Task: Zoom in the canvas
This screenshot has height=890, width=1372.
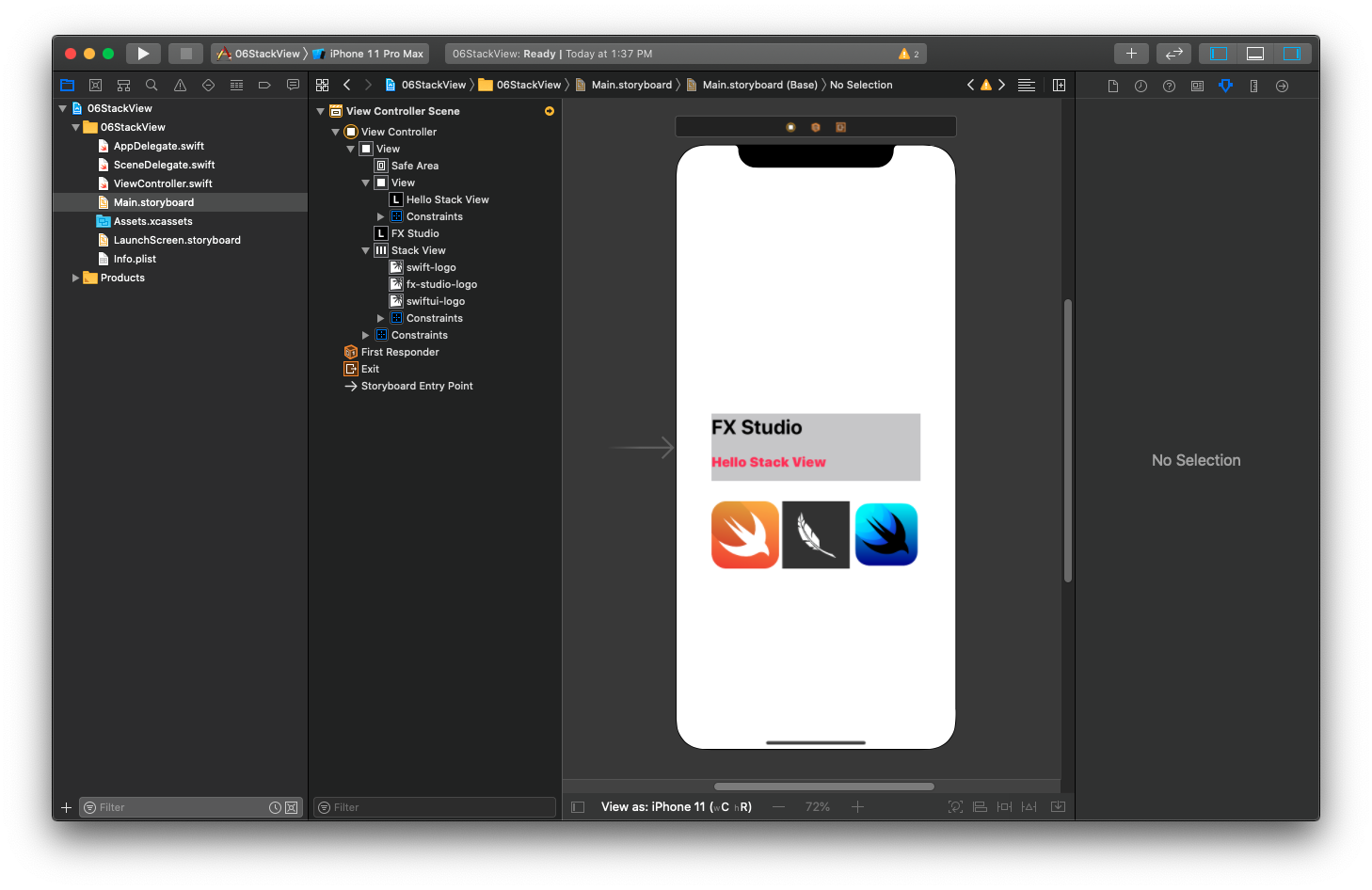Action: point(857,807)
